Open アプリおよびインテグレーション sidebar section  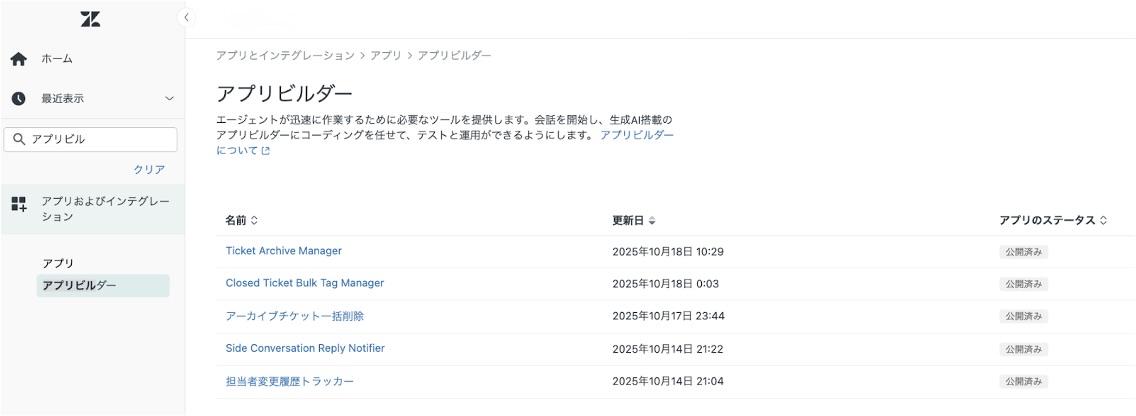104,209
